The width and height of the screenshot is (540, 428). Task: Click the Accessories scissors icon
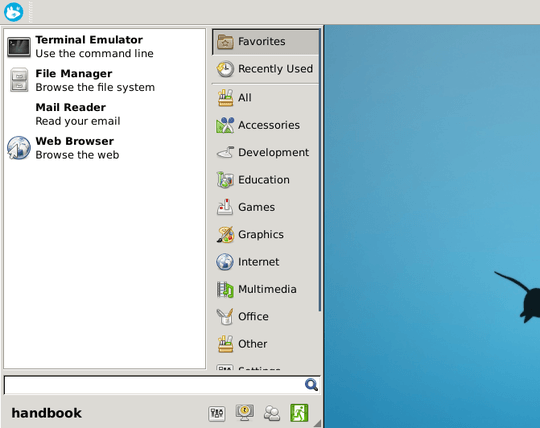pyautogui.click(x=225, y=125)
